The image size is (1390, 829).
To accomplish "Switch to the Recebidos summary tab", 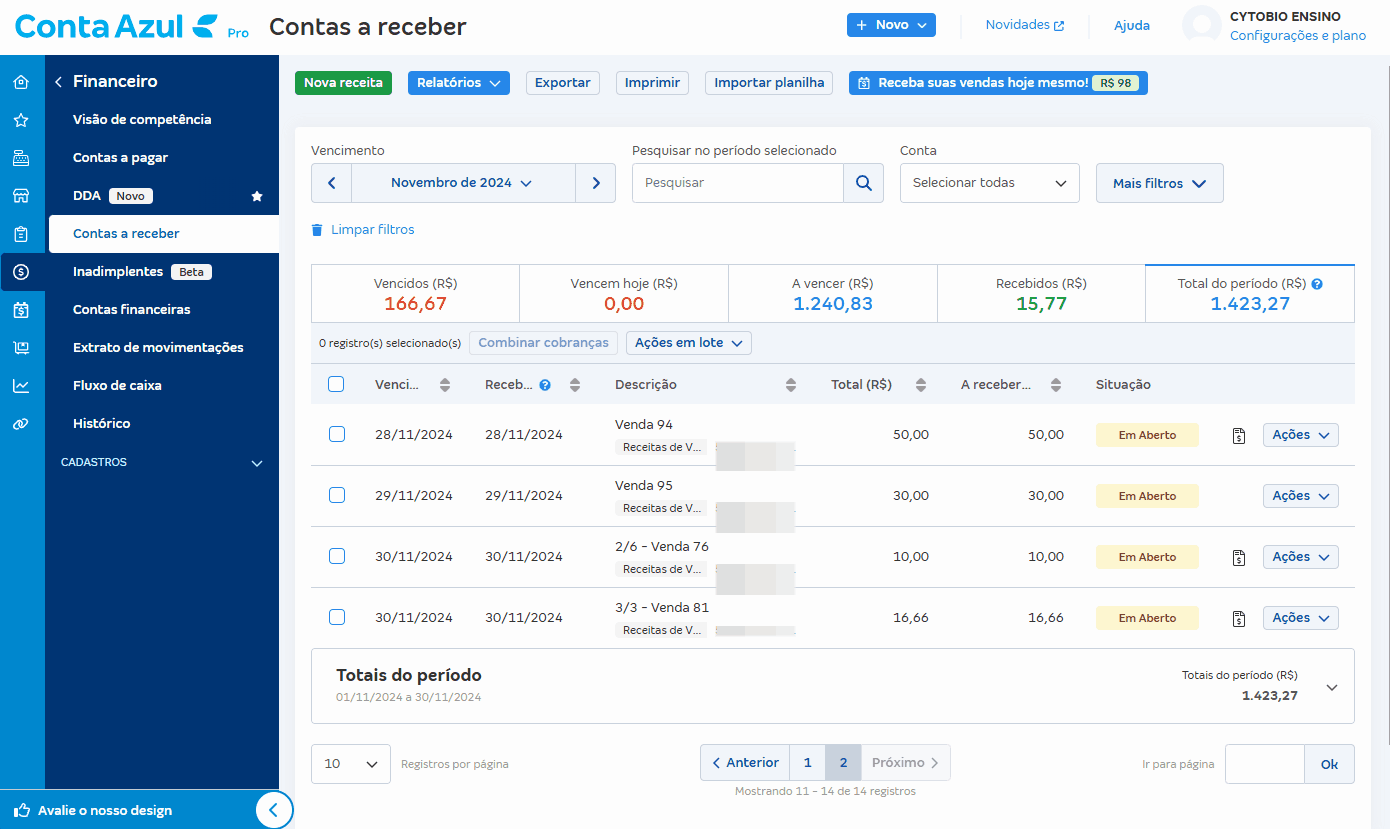I will click(1041, 292).
